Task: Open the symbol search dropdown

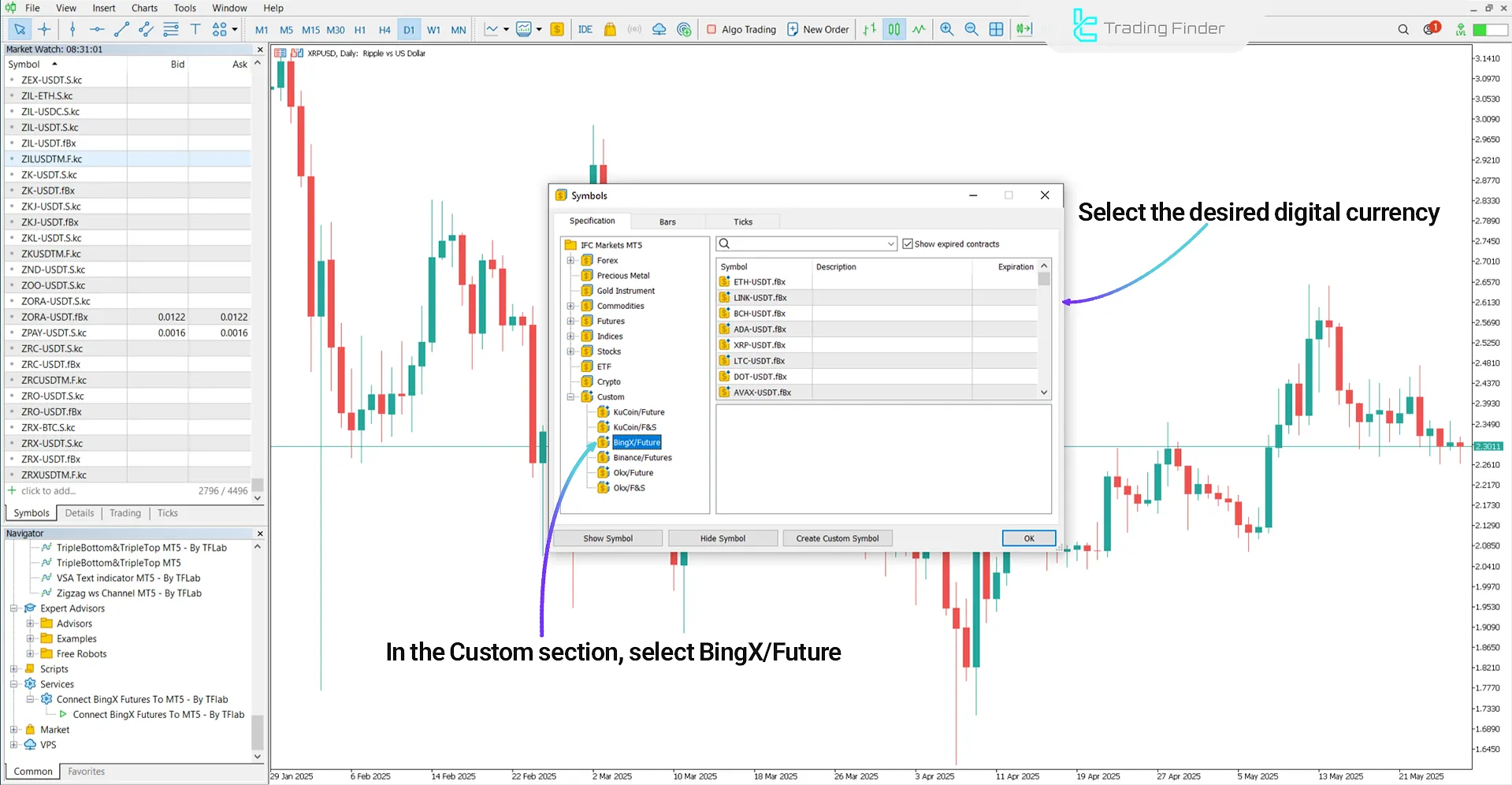Action: pos(890,244)
